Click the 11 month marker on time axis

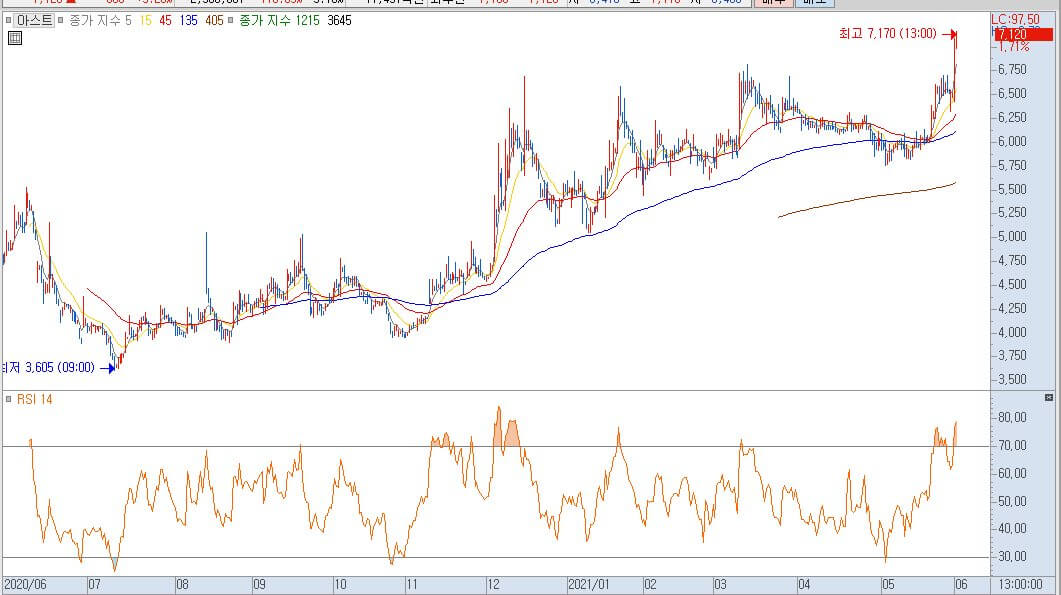tap(411, 584)
